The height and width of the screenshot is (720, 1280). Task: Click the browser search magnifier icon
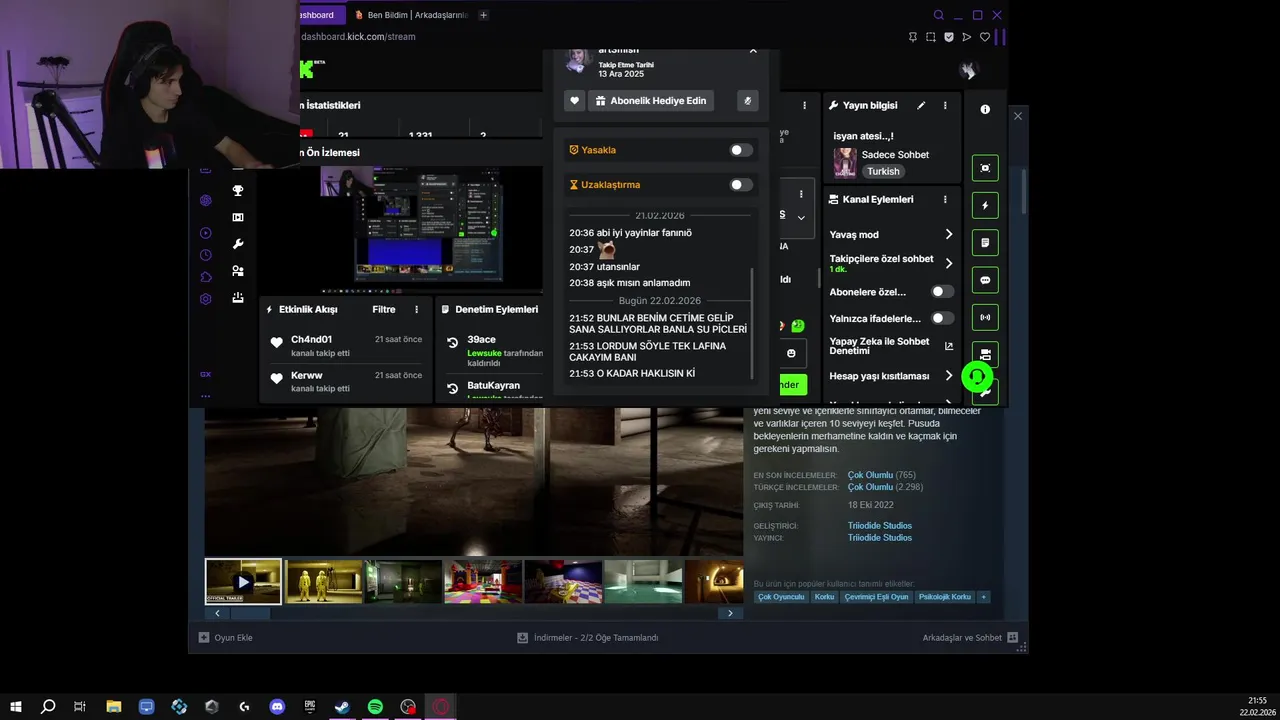click(938, 15)
